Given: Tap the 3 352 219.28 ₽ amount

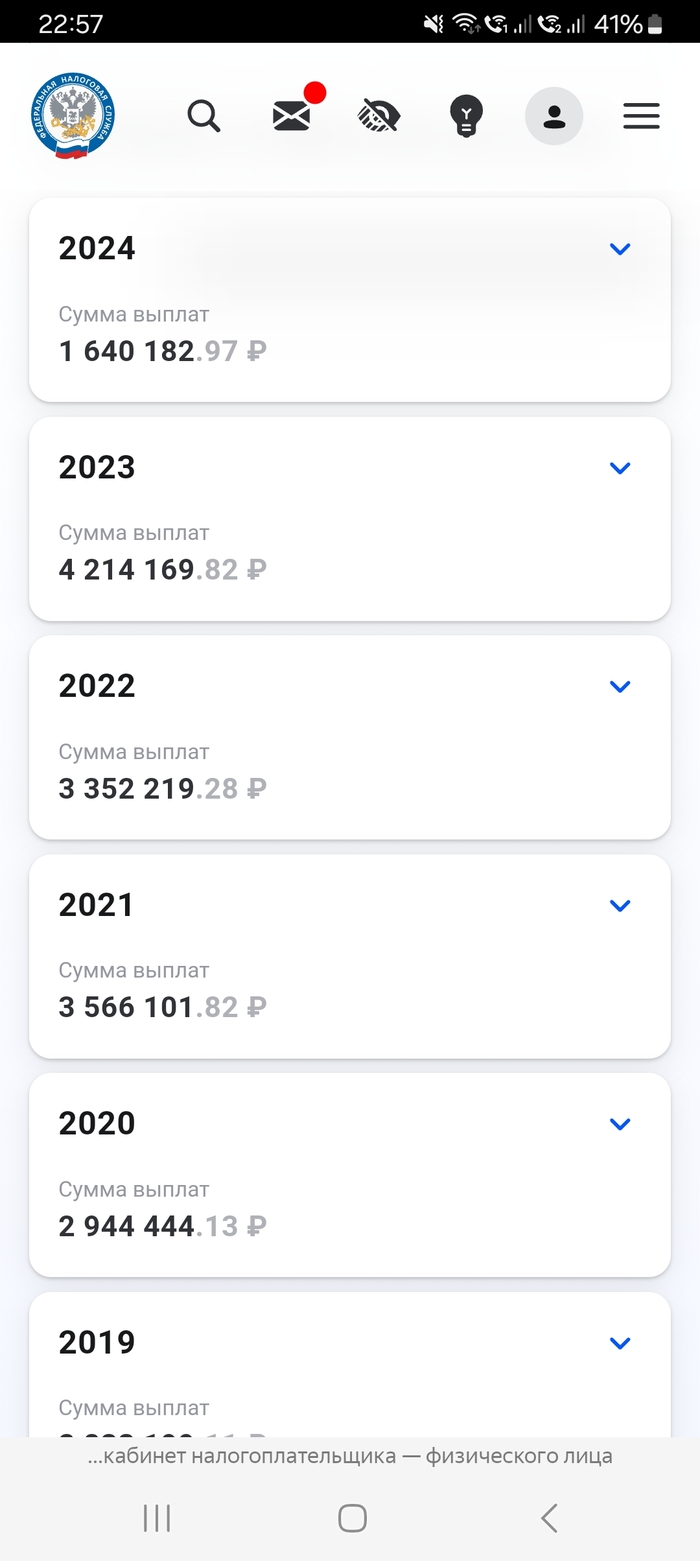Looking at the screenshot, I should point(162,788).
